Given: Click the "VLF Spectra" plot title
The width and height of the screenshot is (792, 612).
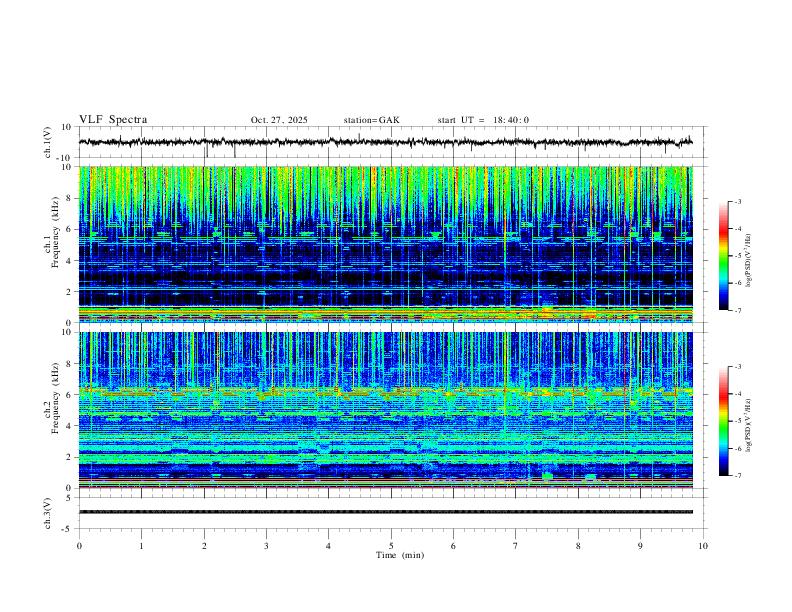Looking at the screenshot, I should [113, 120].
